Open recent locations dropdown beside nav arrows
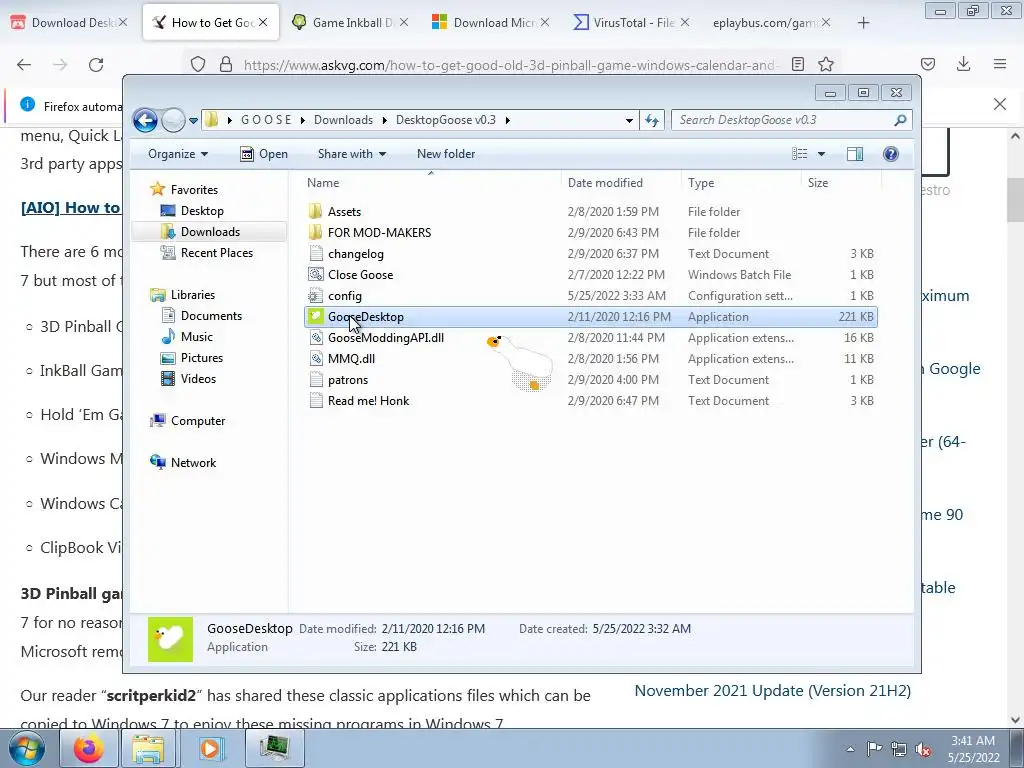 click(x=193, y=120)
